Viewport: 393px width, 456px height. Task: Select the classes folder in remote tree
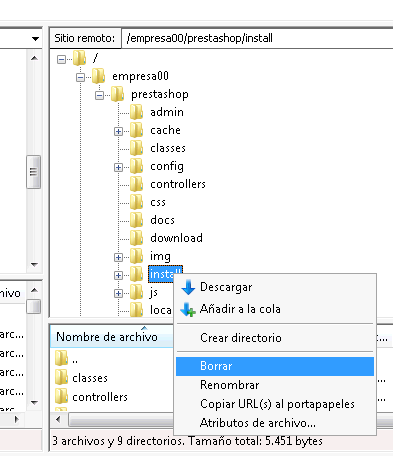point(168,148)
